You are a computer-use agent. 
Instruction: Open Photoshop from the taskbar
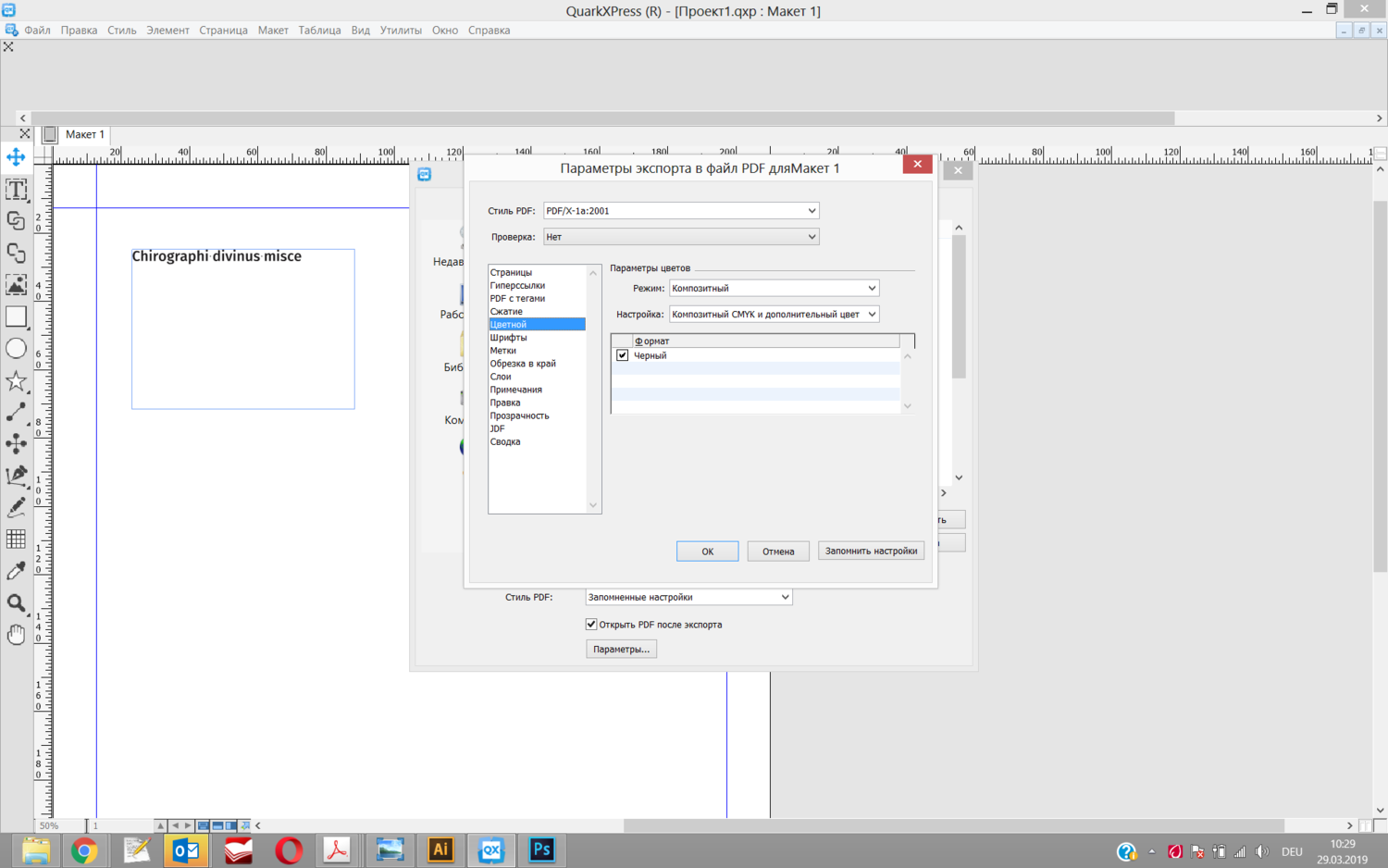(541, 849)
